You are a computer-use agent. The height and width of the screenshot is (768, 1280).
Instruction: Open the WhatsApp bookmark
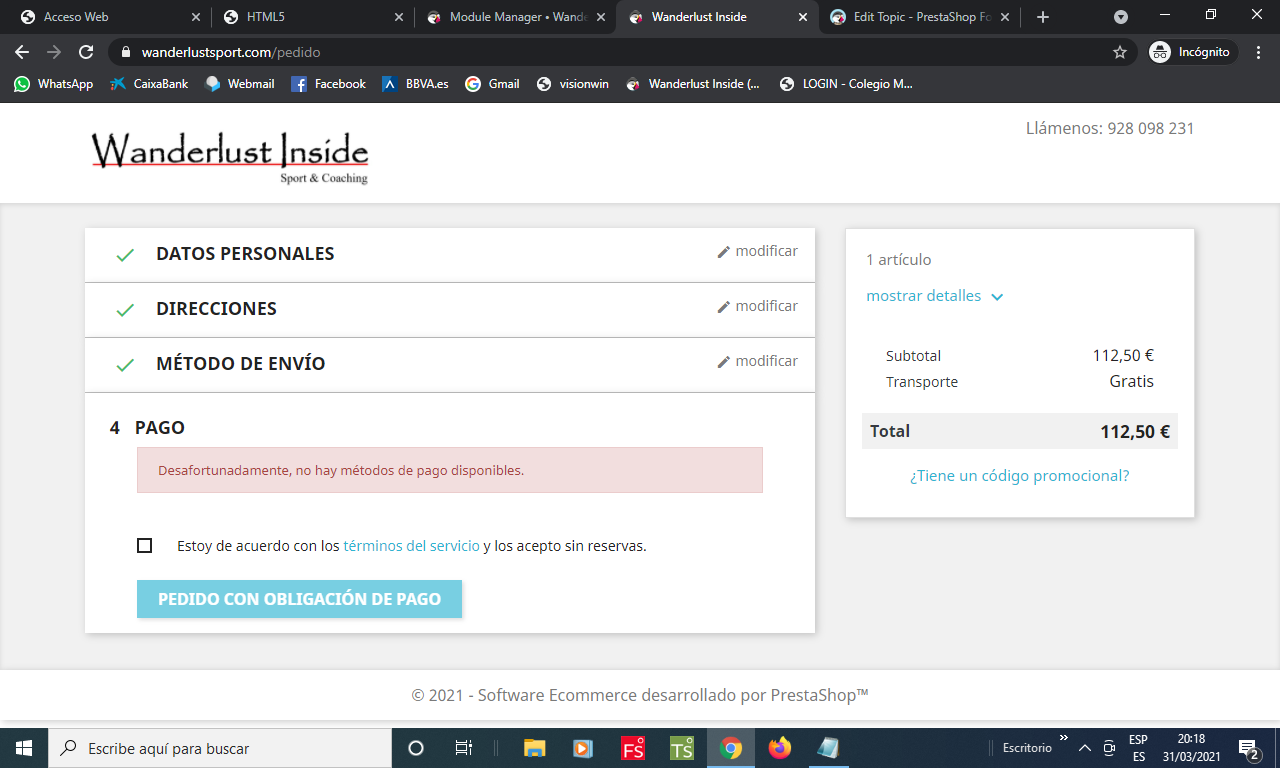pos(54,84)
